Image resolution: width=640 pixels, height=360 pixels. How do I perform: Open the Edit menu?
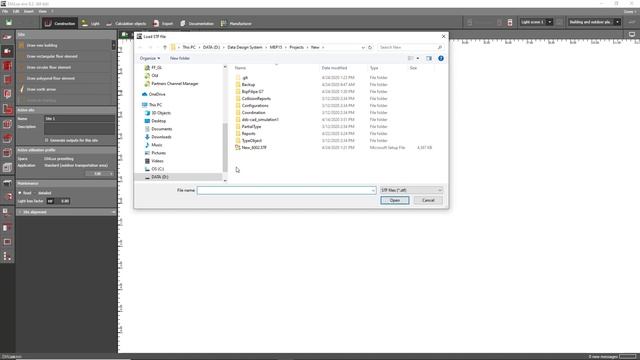pos(16,11)
